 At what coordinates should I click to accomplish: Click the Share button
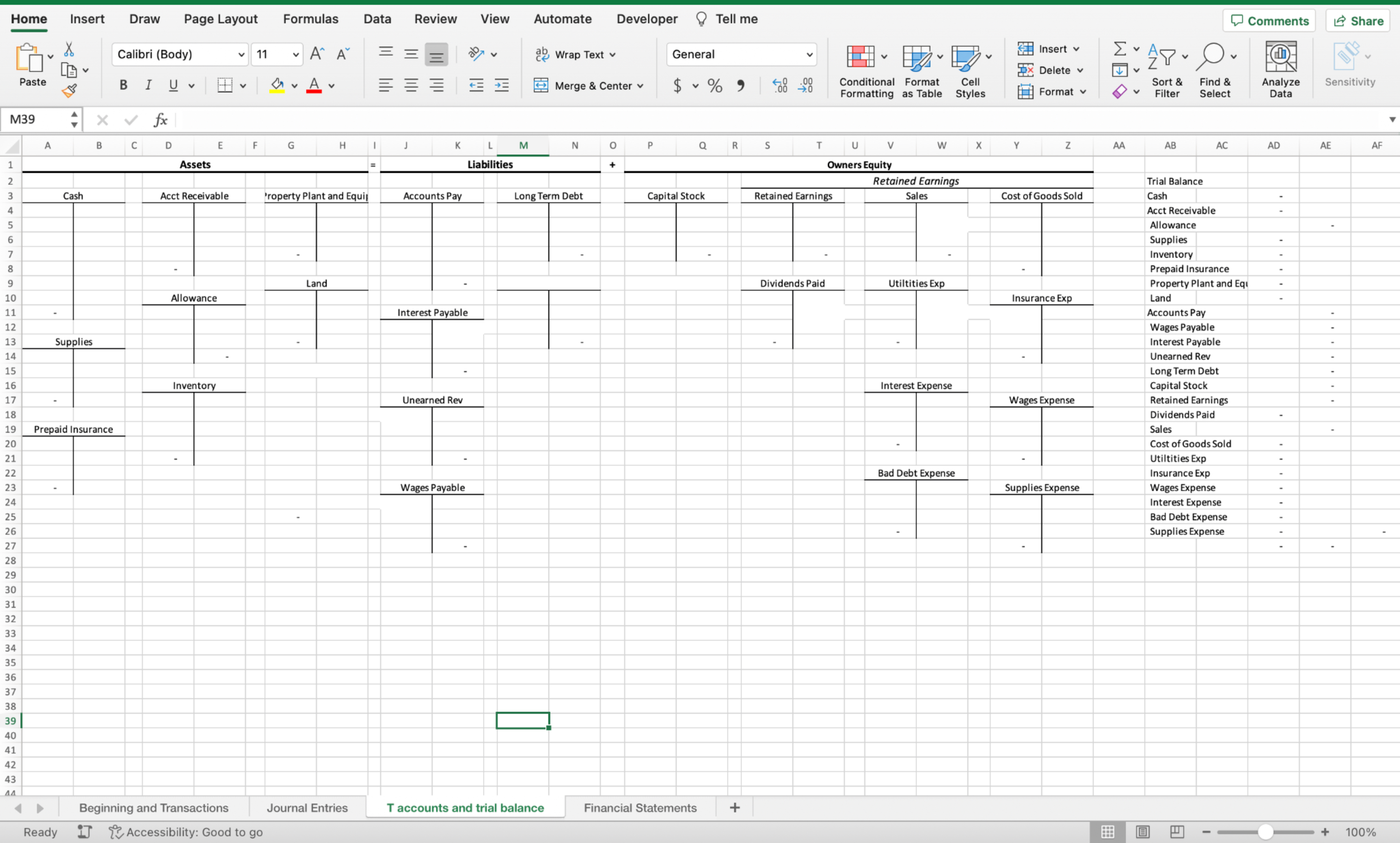[1358, 21]
